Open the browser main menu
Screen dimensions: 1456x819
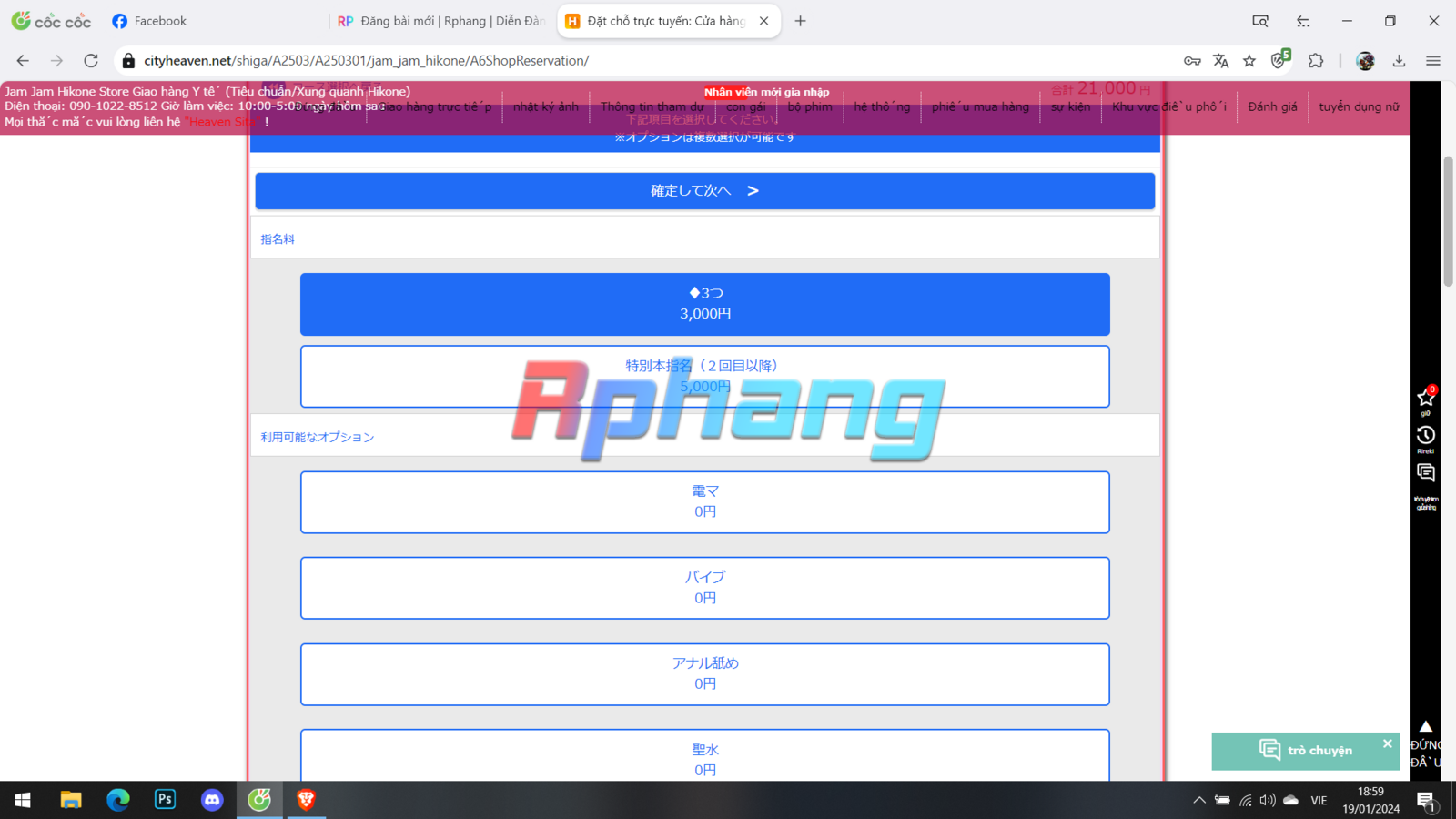[x=1433, y=61]
